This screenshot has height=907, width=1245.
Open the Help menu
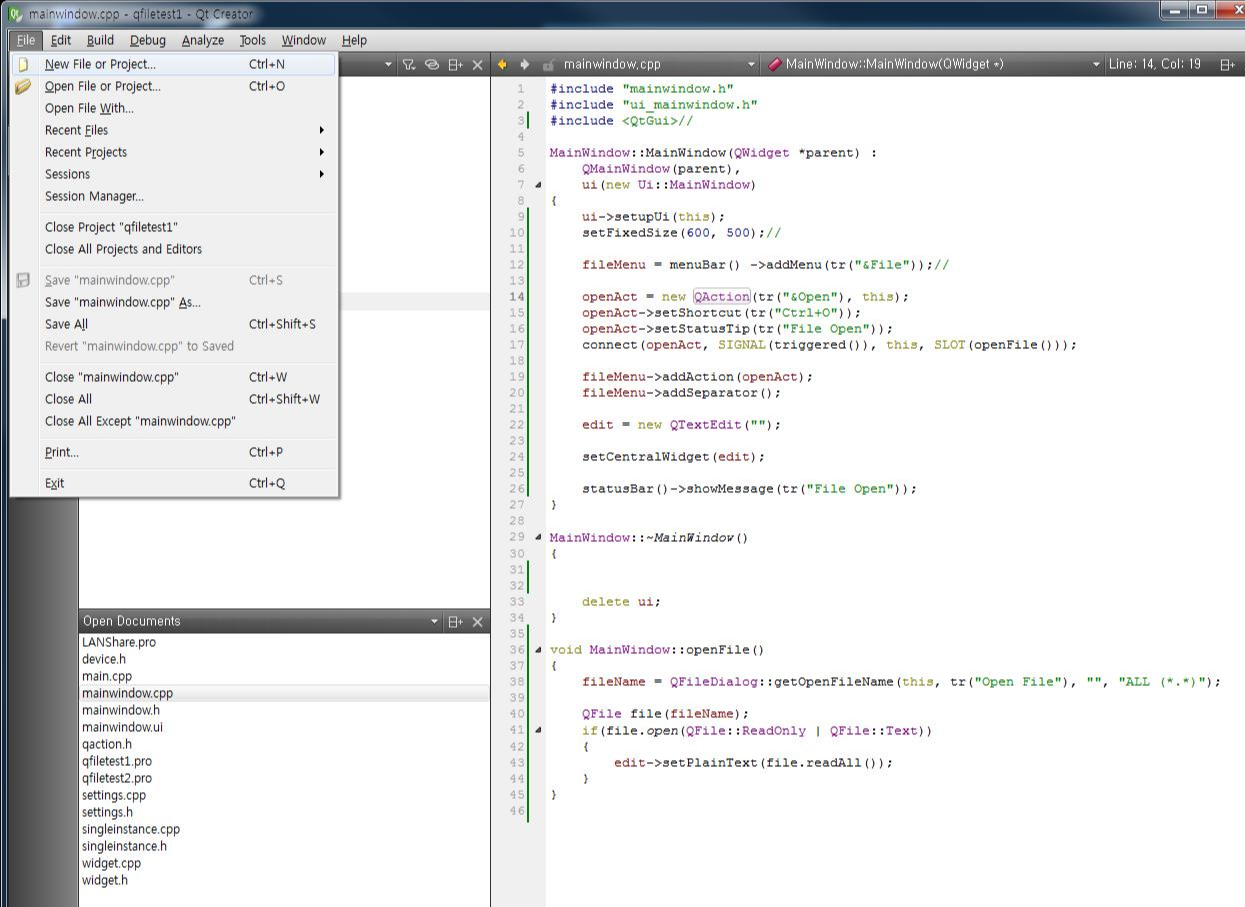coord(354,40)
